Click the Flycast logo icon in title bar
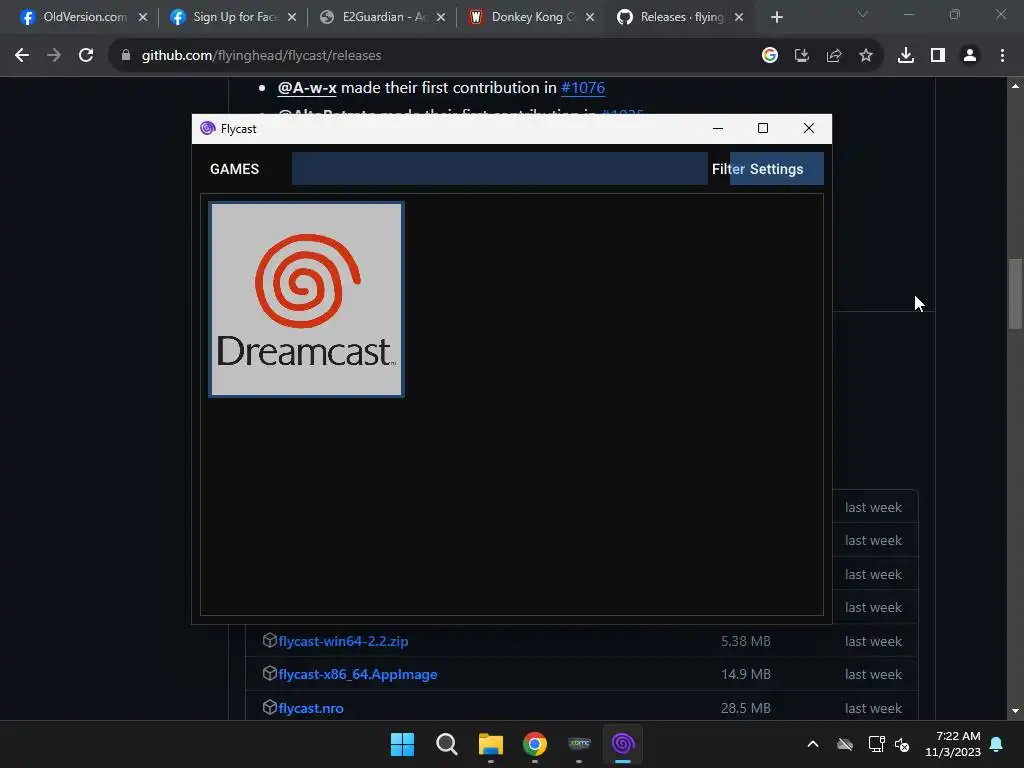The height and width of the screenshot is (768, 1024). pos(208,129)
